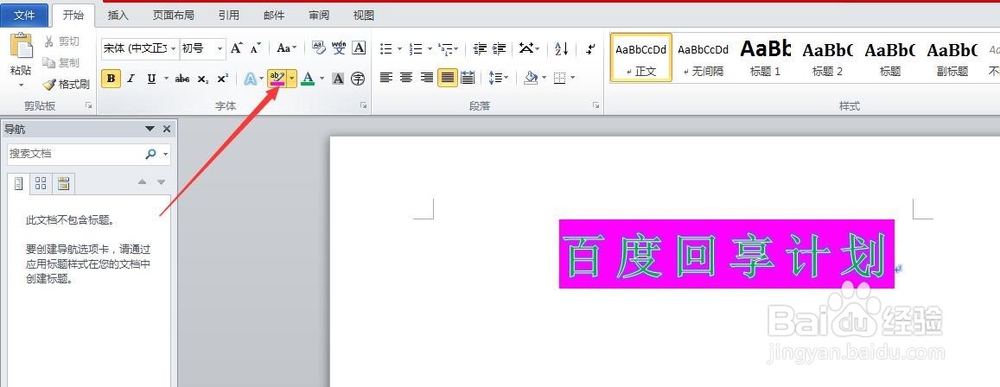This screenshot has height=387, width=1000.
Task: Switch to the 页面布局 tab
Action: [173, 15]
